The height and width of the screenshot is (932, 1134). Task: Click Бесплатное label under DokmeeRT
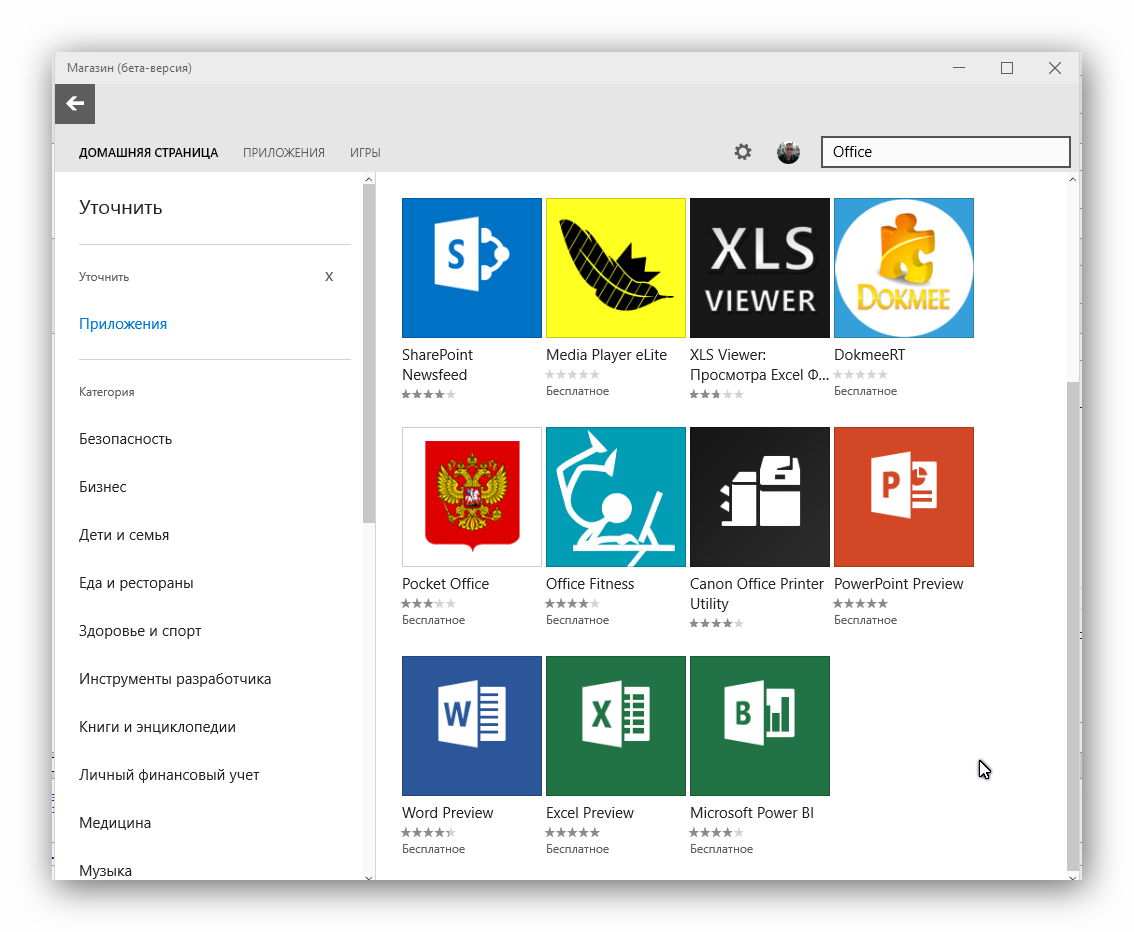point(865,391)
